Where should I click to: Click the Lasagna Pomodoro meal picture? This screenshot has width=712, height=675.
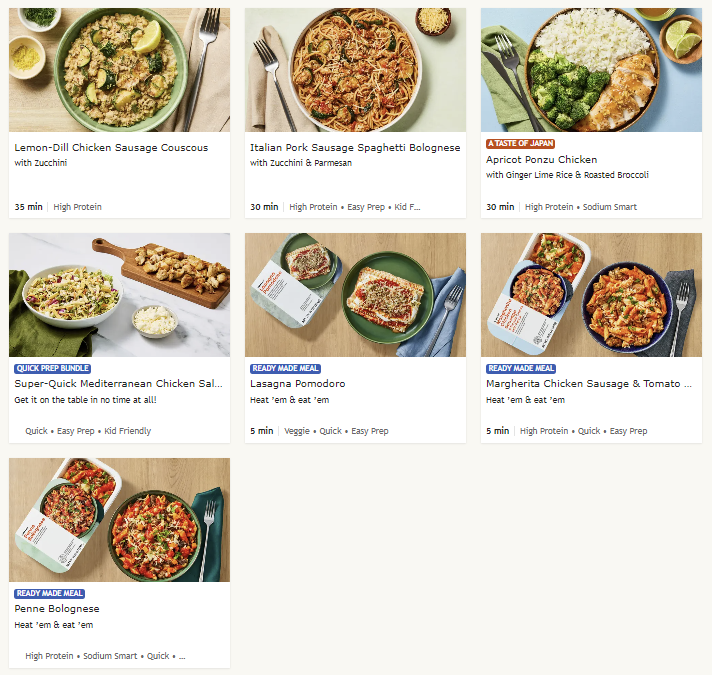pyautogui.click(x=355, y=295)
